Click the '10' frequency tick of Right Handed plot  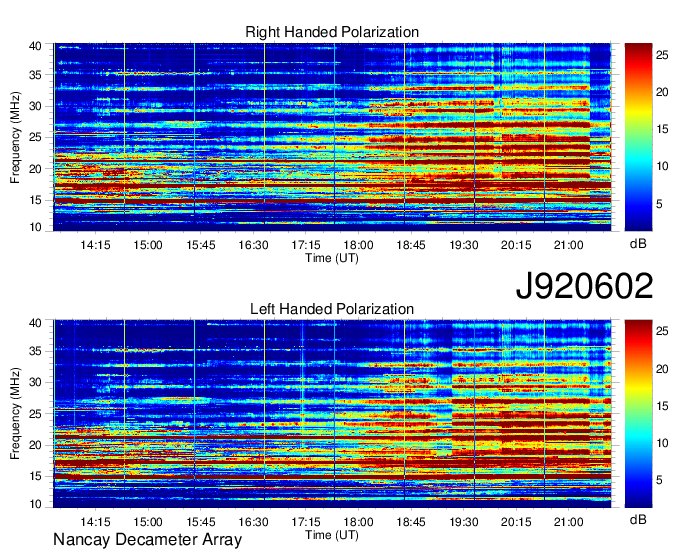pyautogui.click(x=35, y=227)
